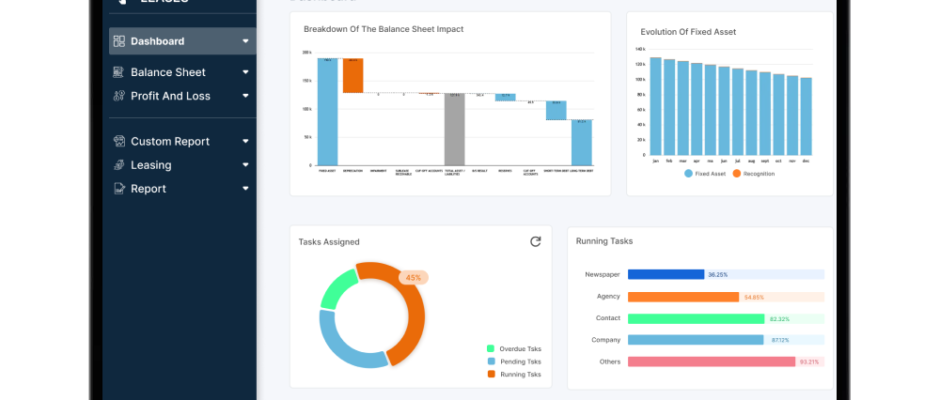Image resolution: width=940 pixels, height=400 pixels.
Task: Select the Dashboard menu item
Action: pyautogui.click(x=182, y=41)
